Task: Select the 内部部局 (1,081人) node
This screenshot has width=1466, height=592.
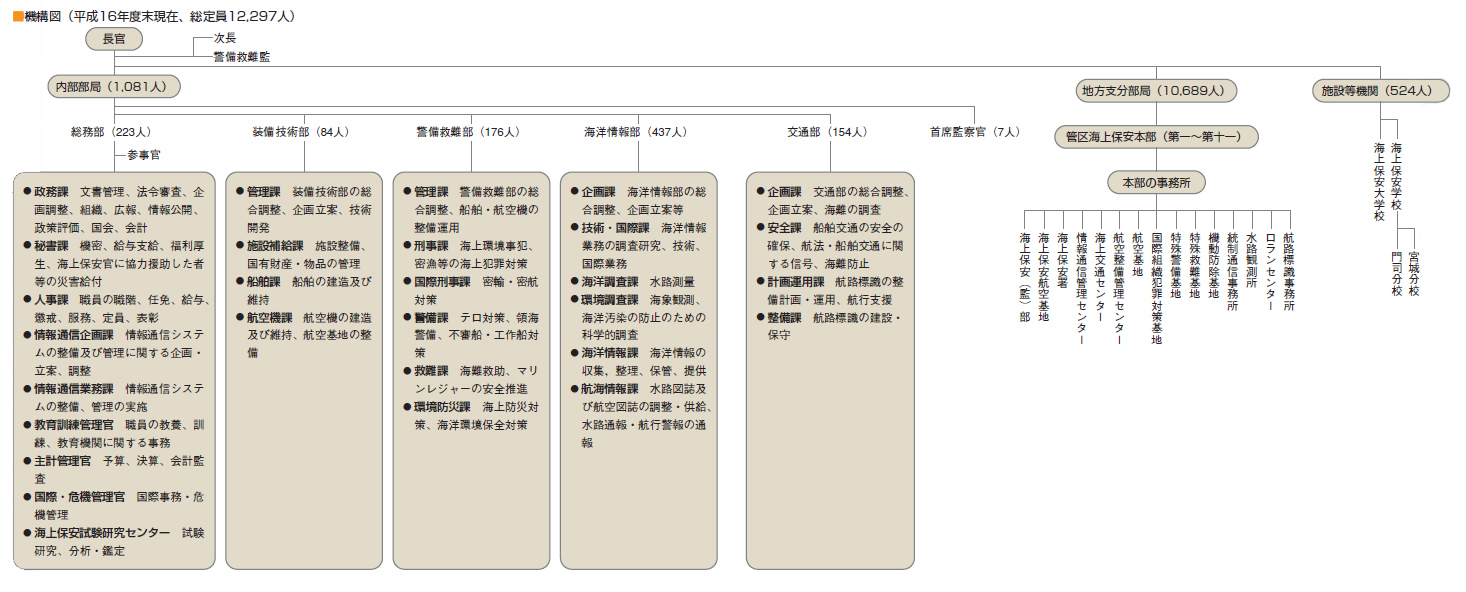Action: pos(114,87)
